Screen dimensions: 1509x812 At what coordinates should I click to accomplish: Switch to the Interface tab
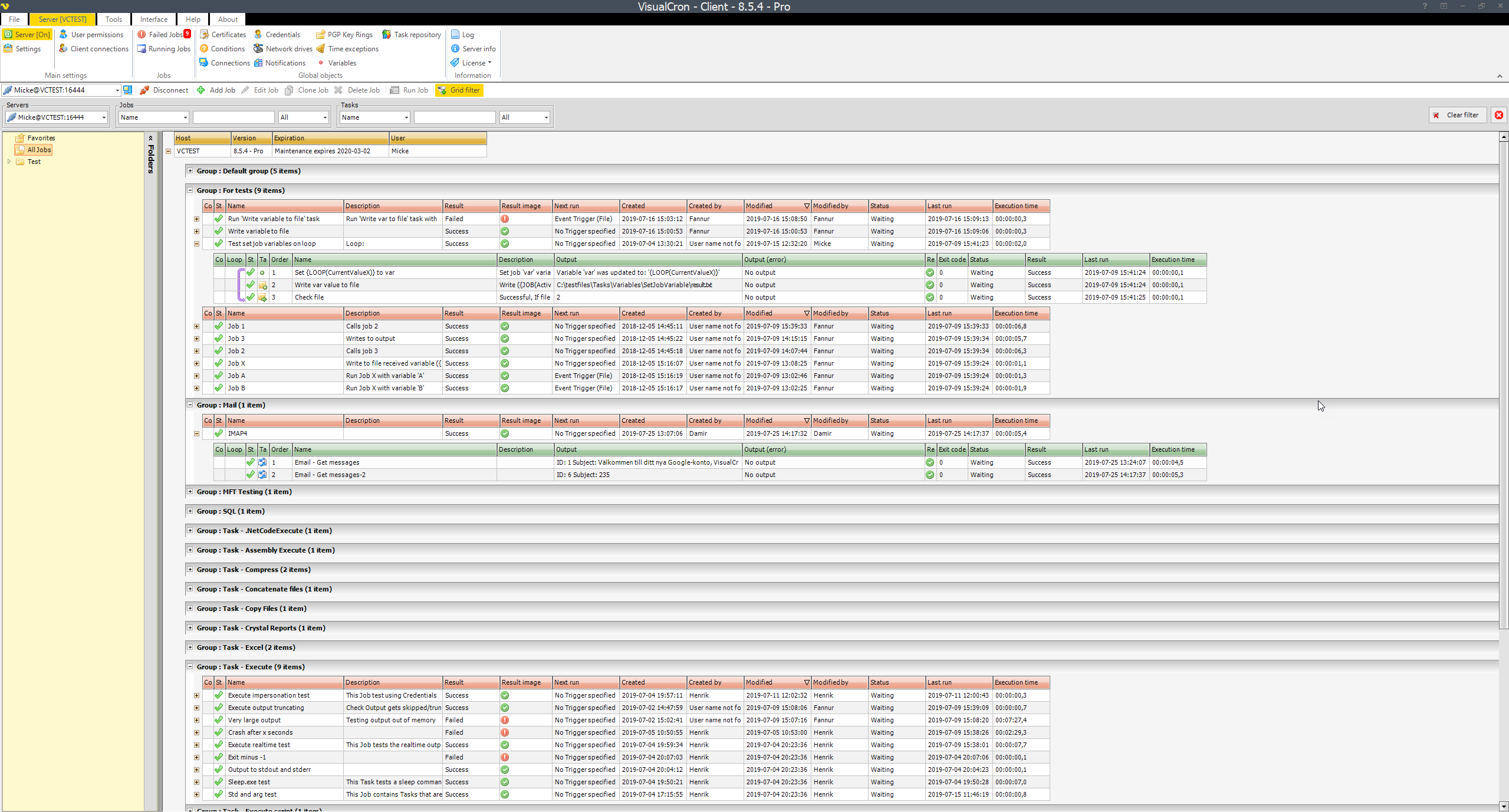click(154, 19)
